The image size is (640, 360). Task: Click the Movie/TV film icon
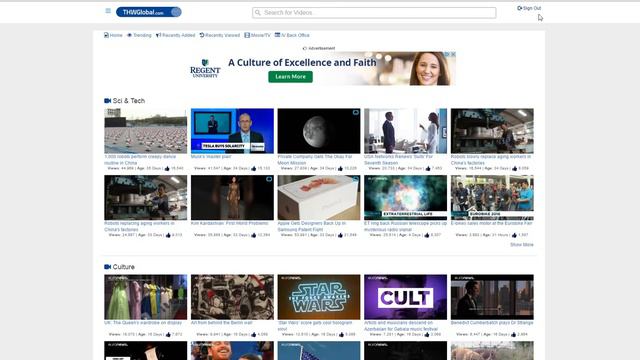click(247, 35)
